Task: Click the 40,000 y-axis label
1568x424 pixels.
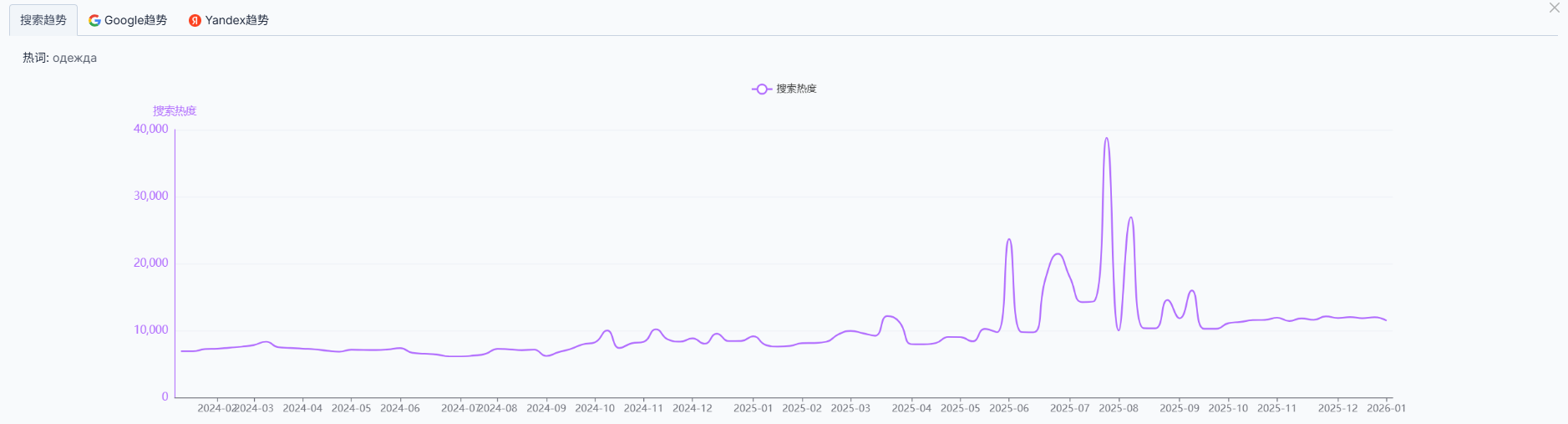Action: point(151,129)
